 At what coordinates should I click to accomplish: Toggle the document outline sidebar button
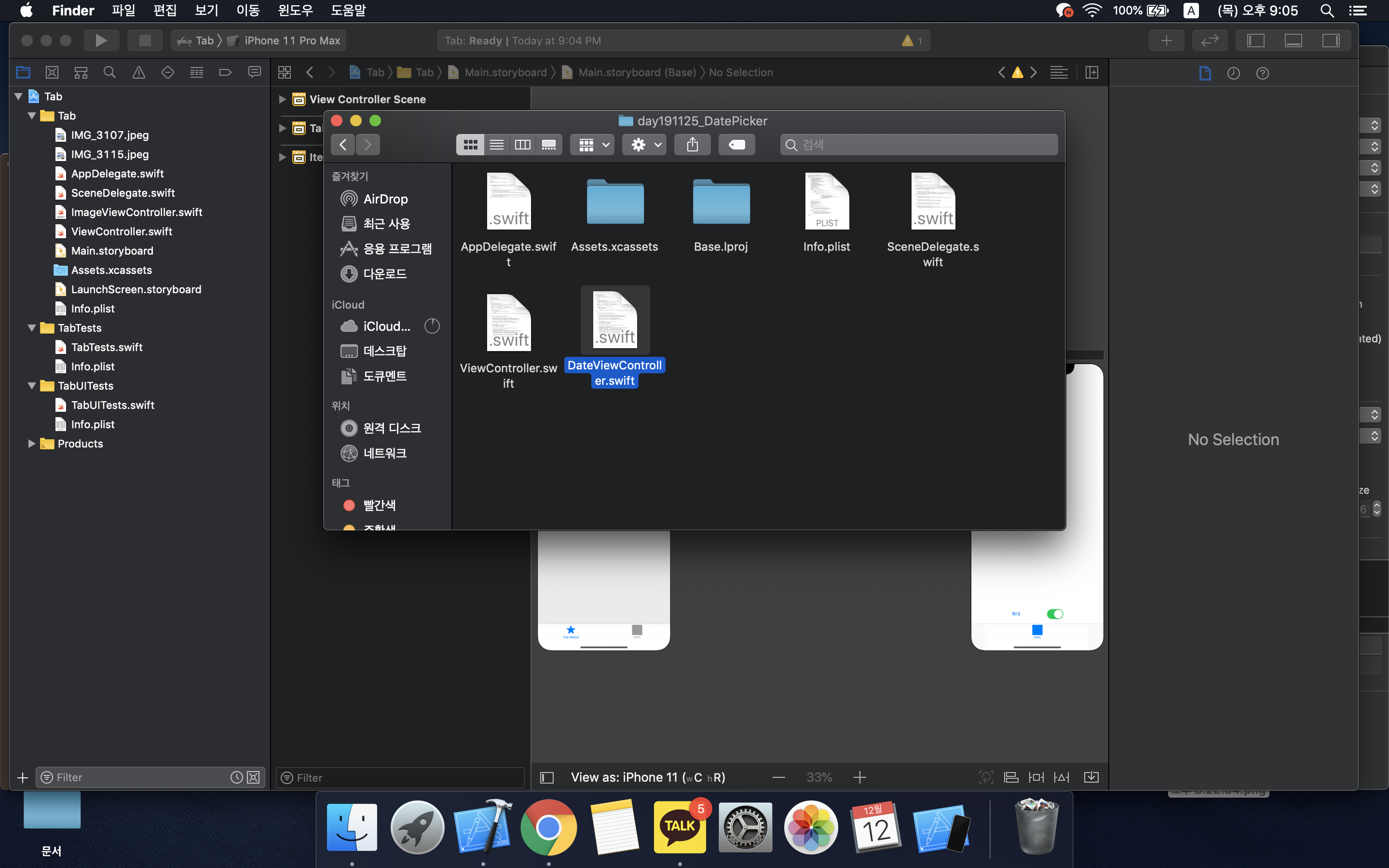(x=547, y=777)
